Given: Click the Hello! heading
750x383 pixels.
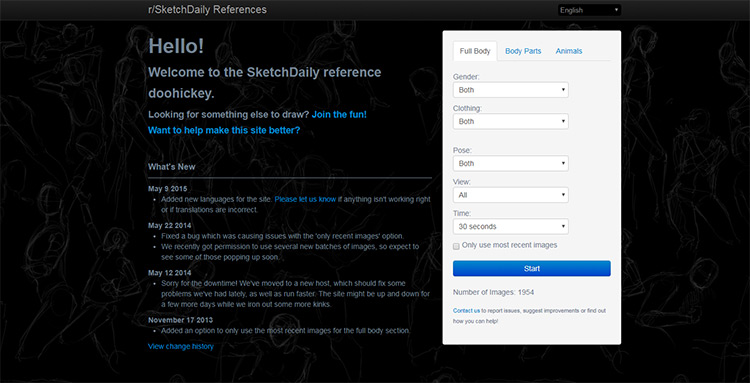Looking at the screenshot, I should pyautogui.click(x=176, y=46).
